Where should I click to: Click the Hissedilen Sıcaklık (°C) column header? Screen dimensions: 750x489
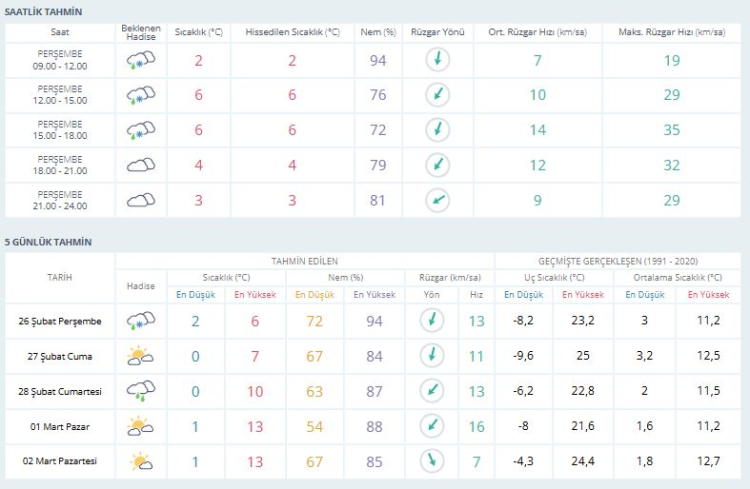click(292, 32)
